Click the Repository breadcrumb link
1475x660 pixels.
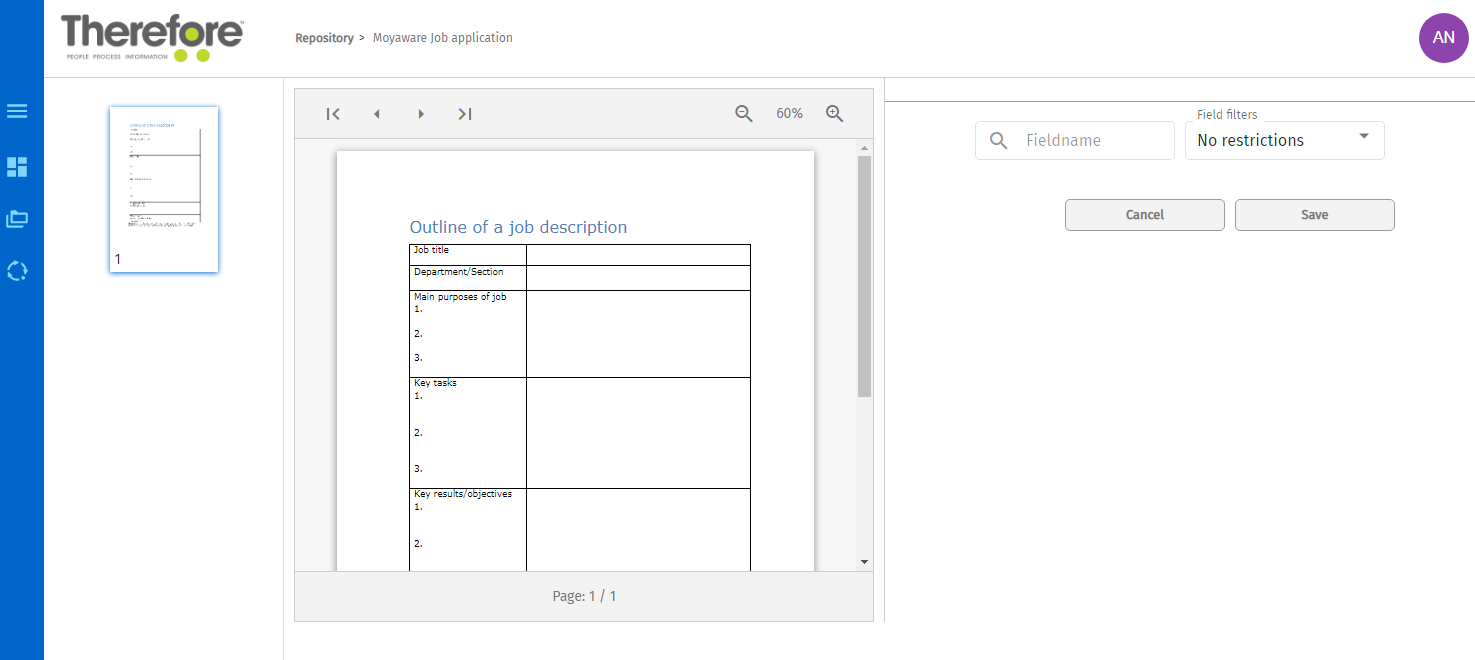(x=324, y=38)
